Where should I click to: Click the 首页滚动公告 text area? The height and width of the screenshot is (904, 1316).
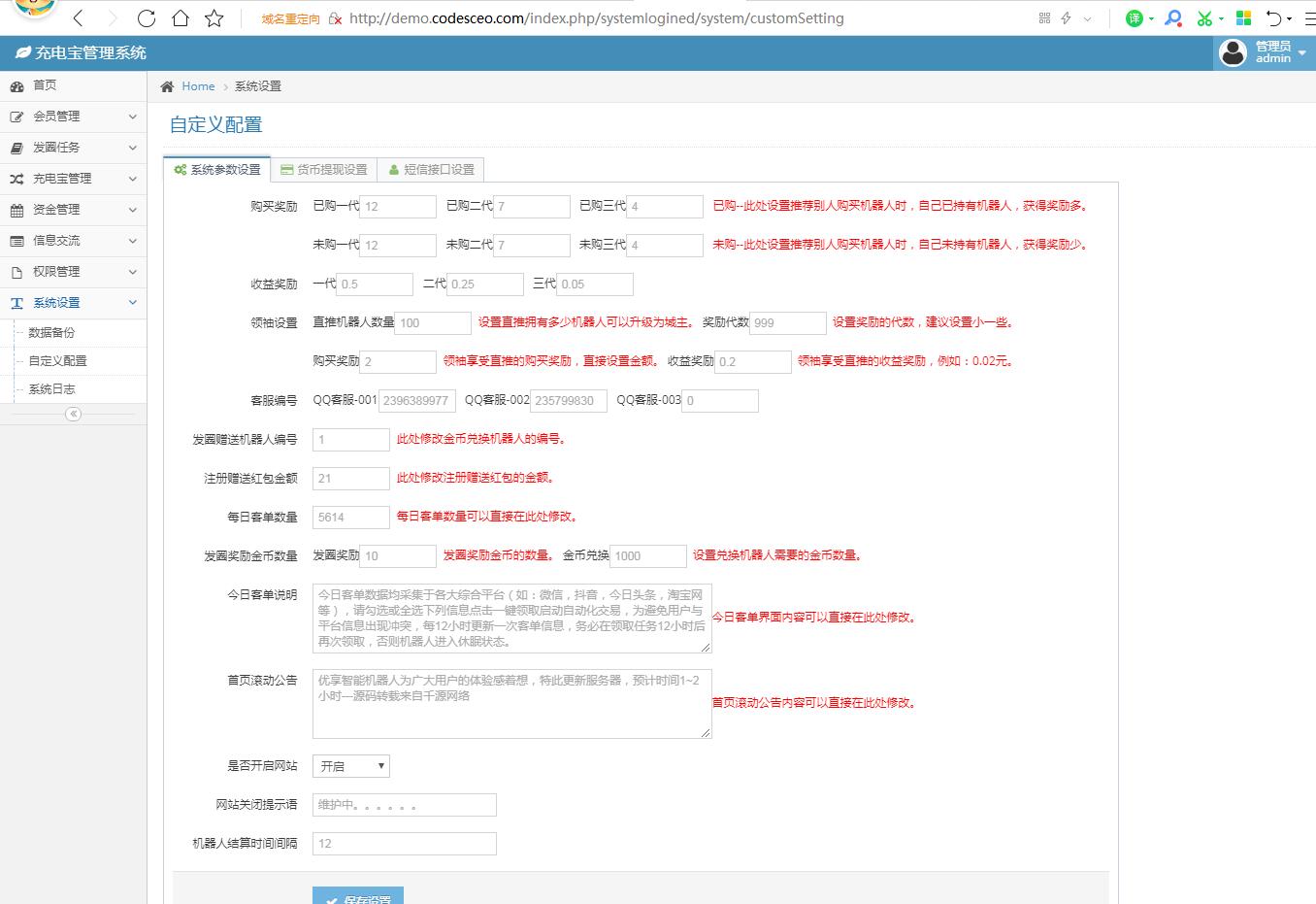click(512, 703)
